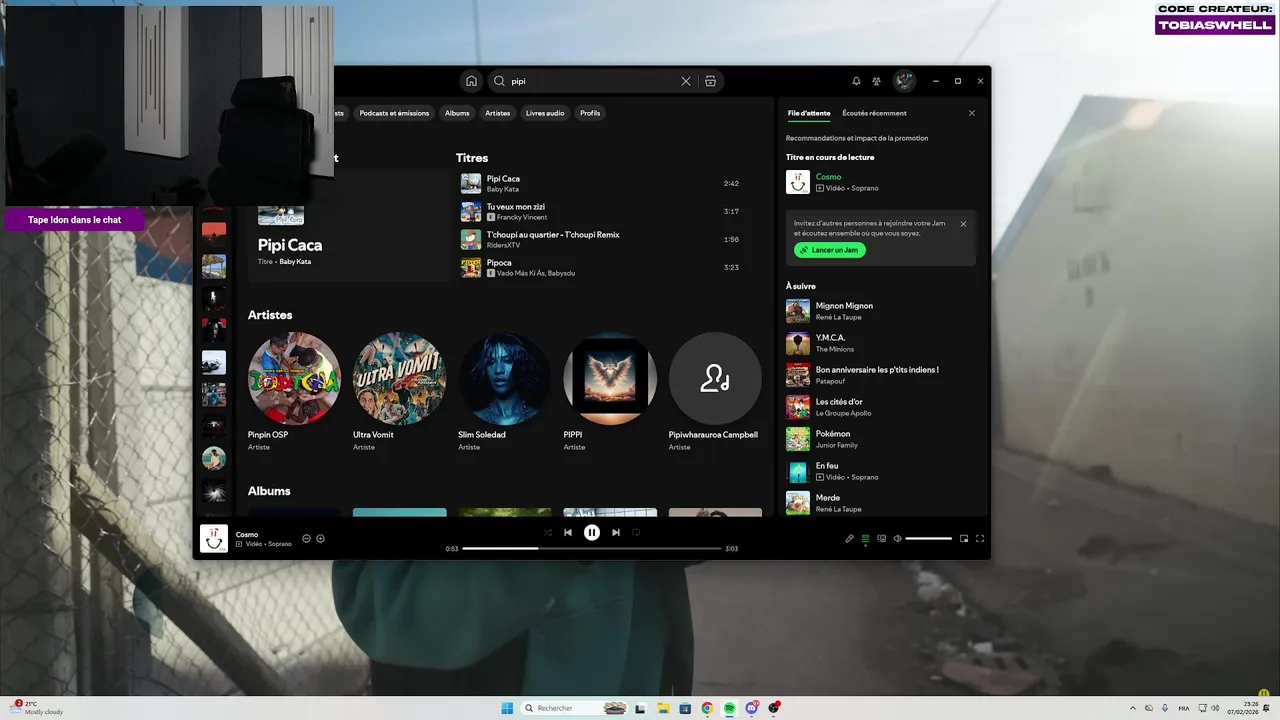Clear the search text with the X icon
This screenshot has height=720, width=1280.
coord(686,81)
